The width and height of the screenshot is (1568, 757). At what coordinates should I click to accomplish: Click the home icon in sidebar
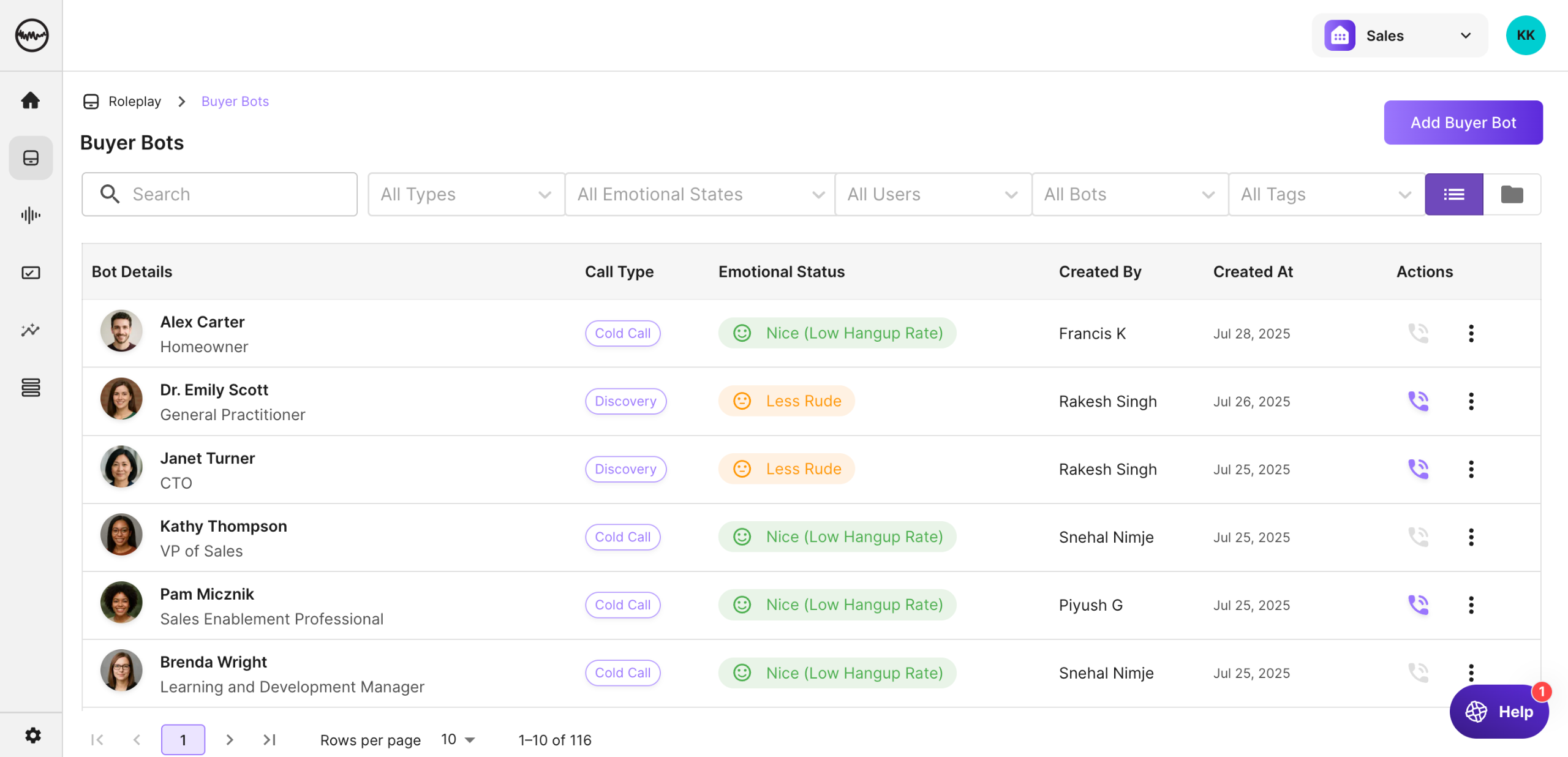(31, 100)
